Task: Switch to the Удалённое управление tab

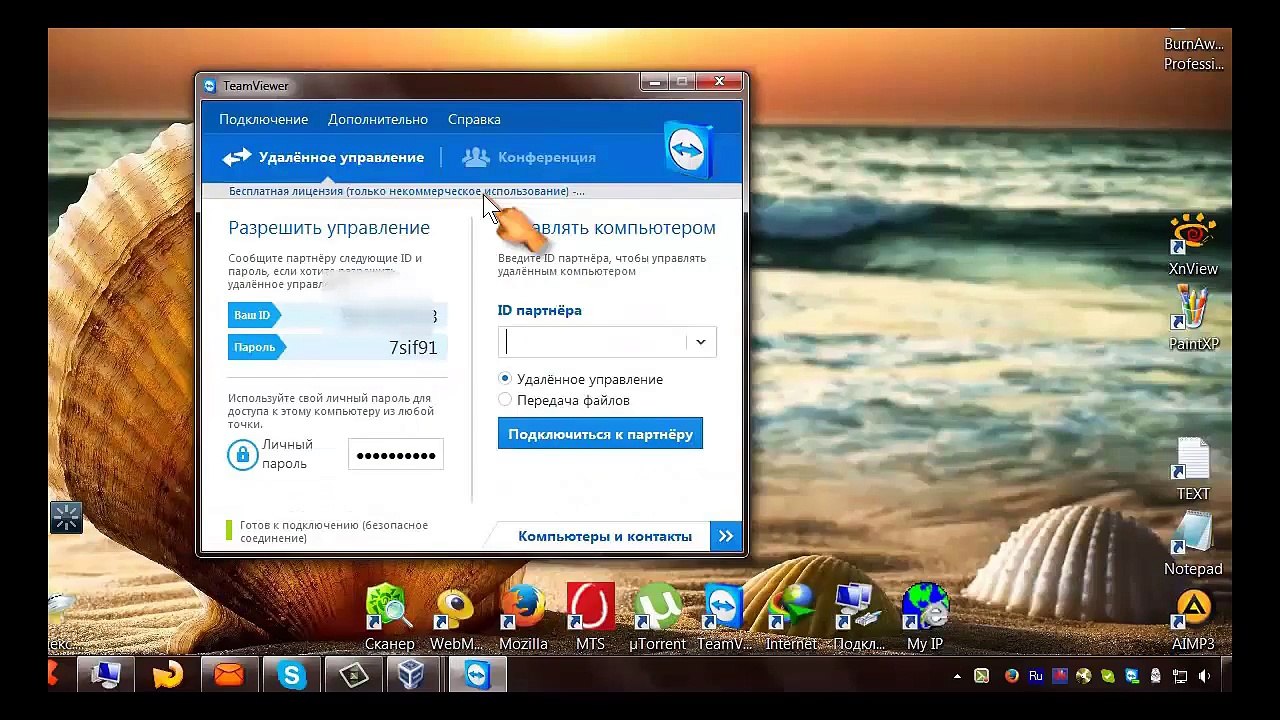Action: pyautogui.click(x=323, y=157)
